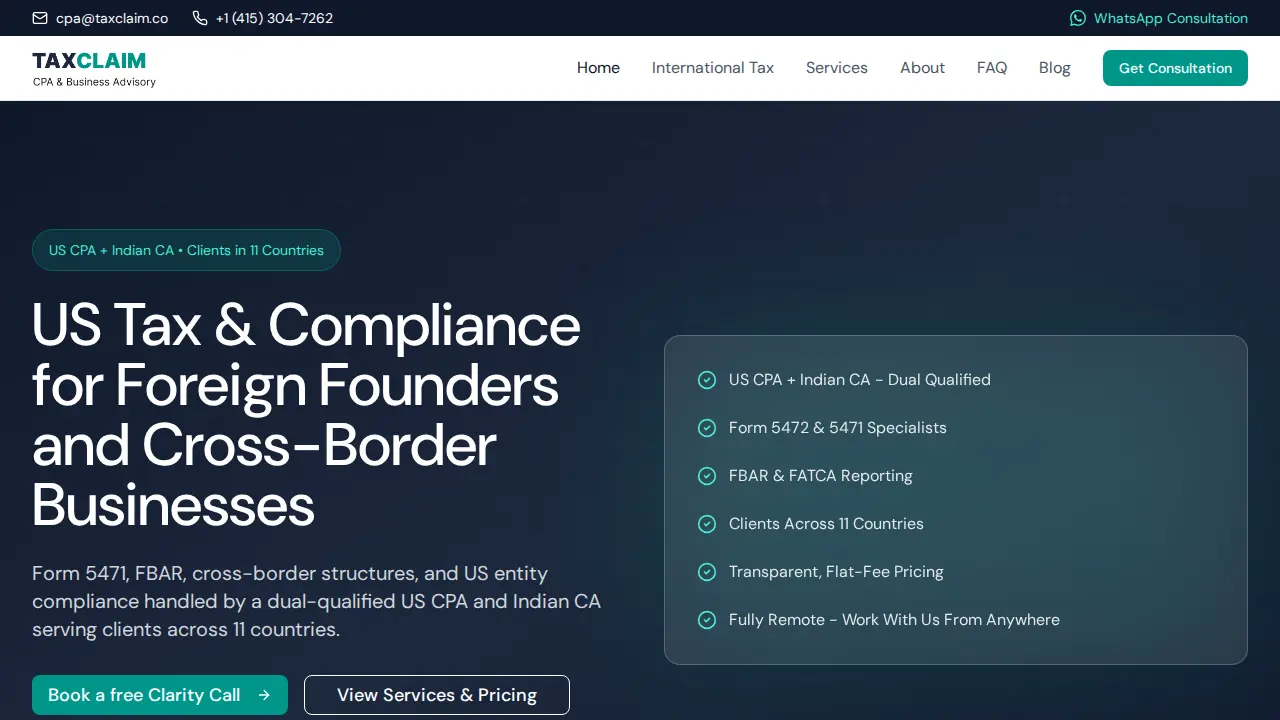Click the Get Consultation button

(1175, 68)
